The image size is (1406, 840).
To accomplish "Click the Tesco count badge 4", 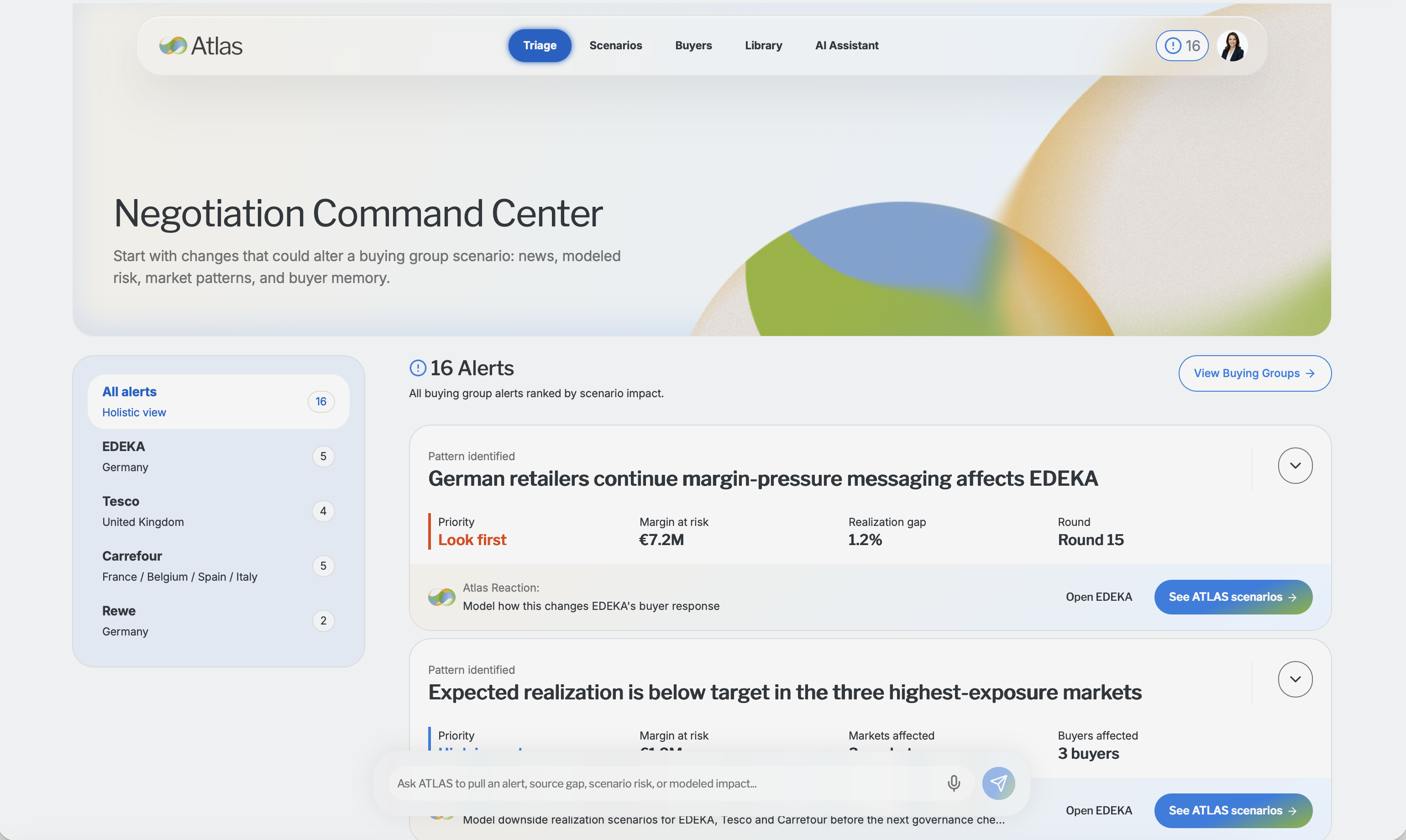I will point(323,511).
